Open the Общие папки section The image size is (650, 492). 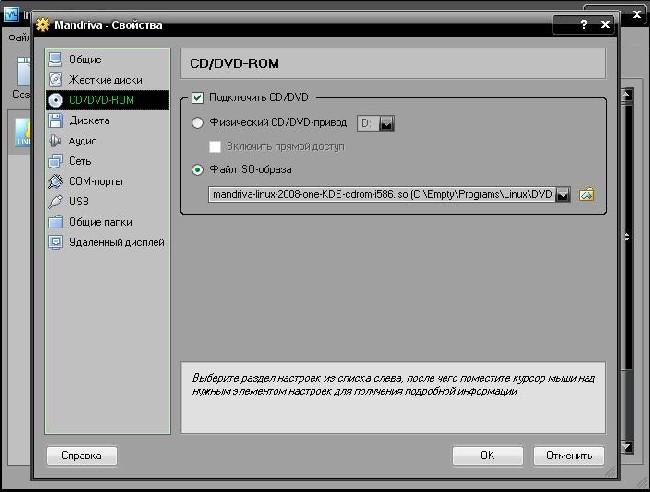tap(107, 222)
